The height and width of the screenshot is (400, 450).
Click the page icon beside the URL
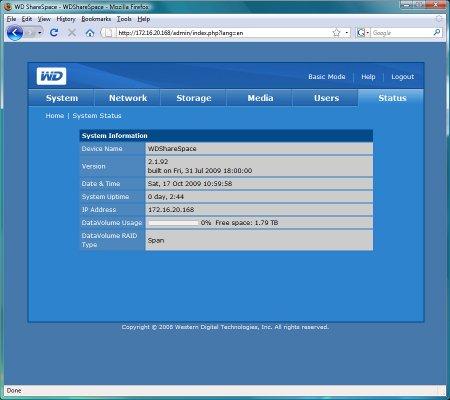coord(108,33)
